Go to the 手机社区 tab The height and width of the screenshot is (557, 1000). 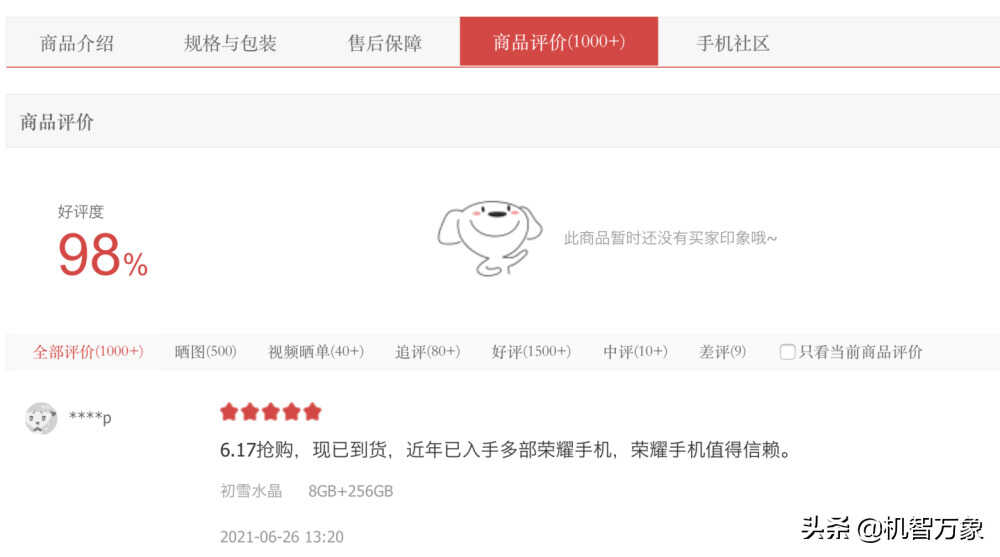pos(733,43)
